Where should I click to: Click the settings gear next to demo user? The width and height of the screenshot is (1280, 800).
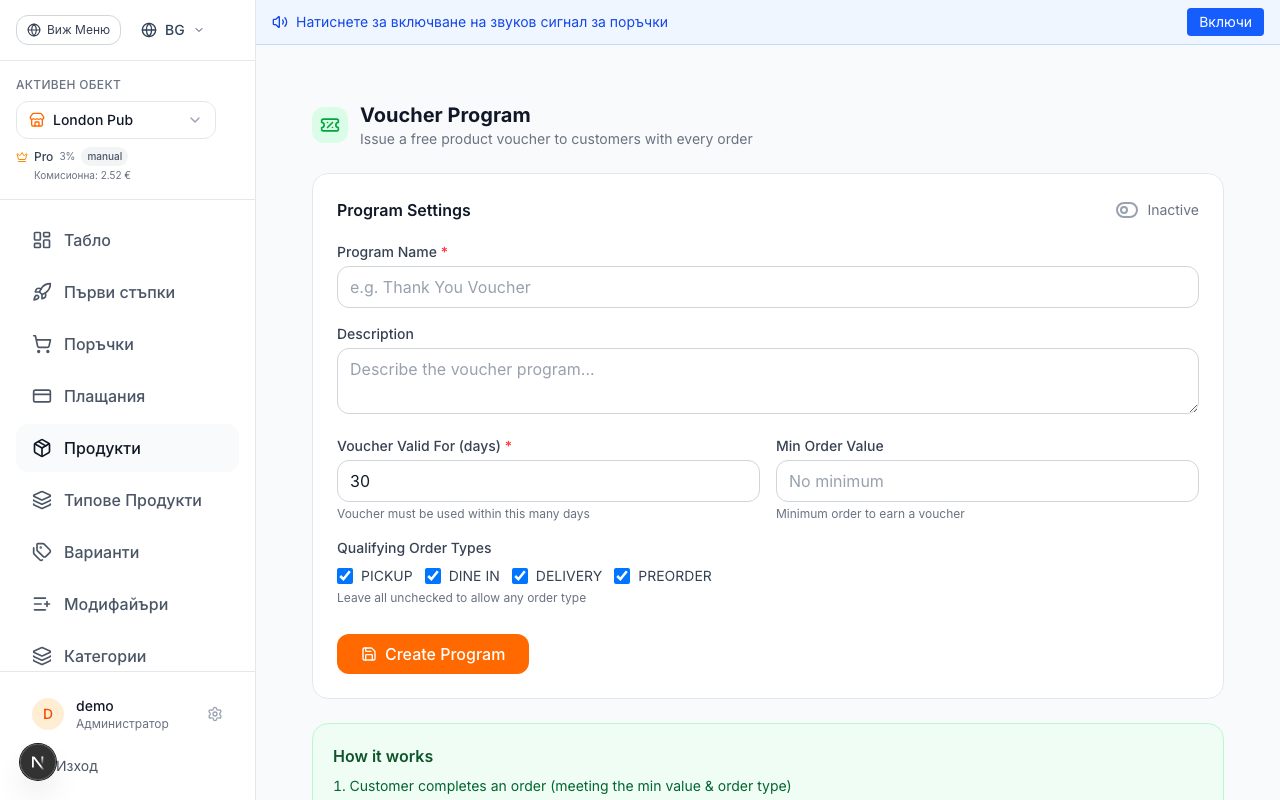[x=215, y=714]
